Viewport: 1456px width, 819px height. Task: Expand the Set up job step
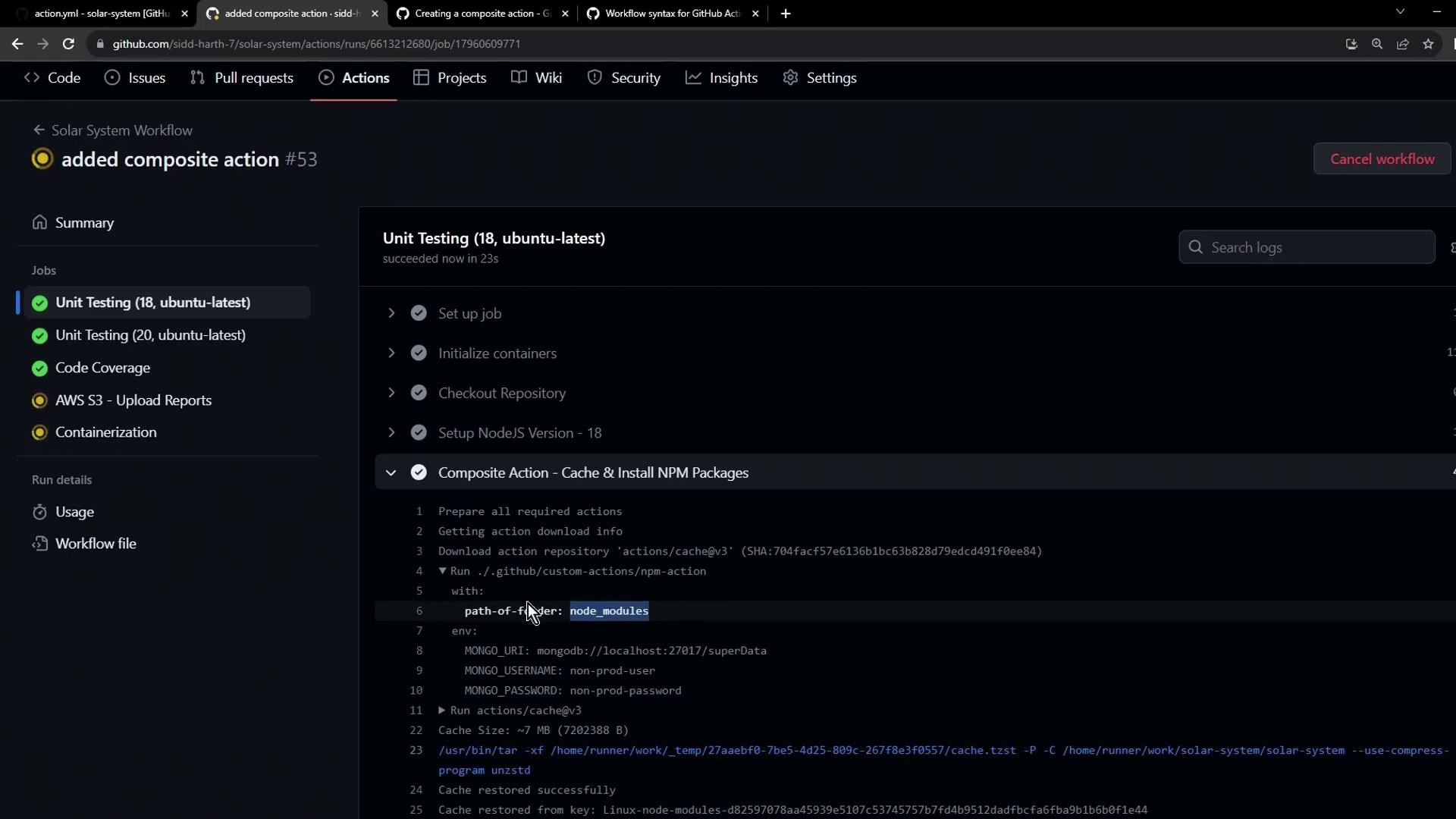coord(391,313)
